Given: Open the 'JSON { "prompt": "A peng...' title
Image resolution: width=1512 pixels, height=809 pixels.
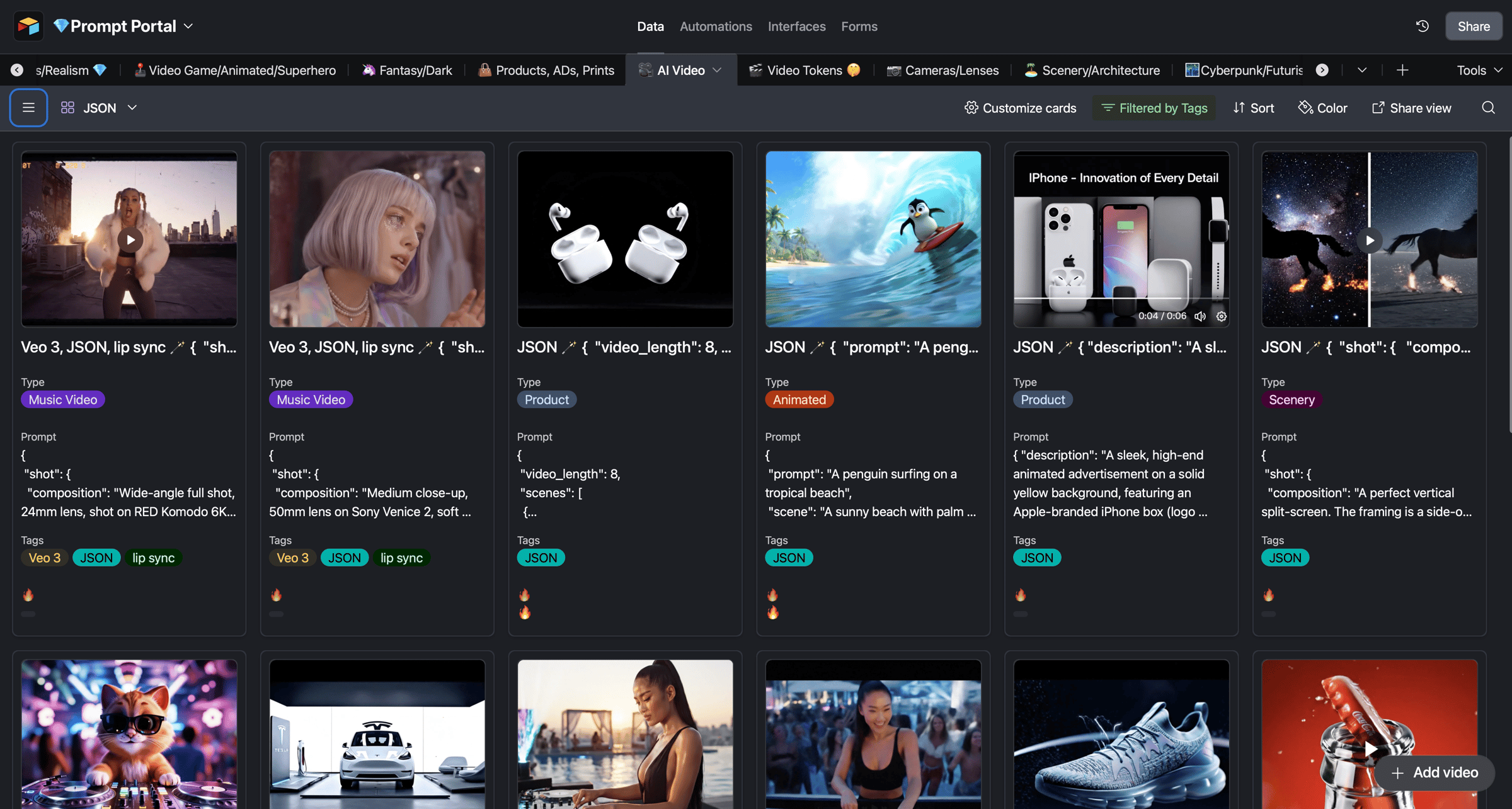Looking at the screenshot, I should (872, 347).
